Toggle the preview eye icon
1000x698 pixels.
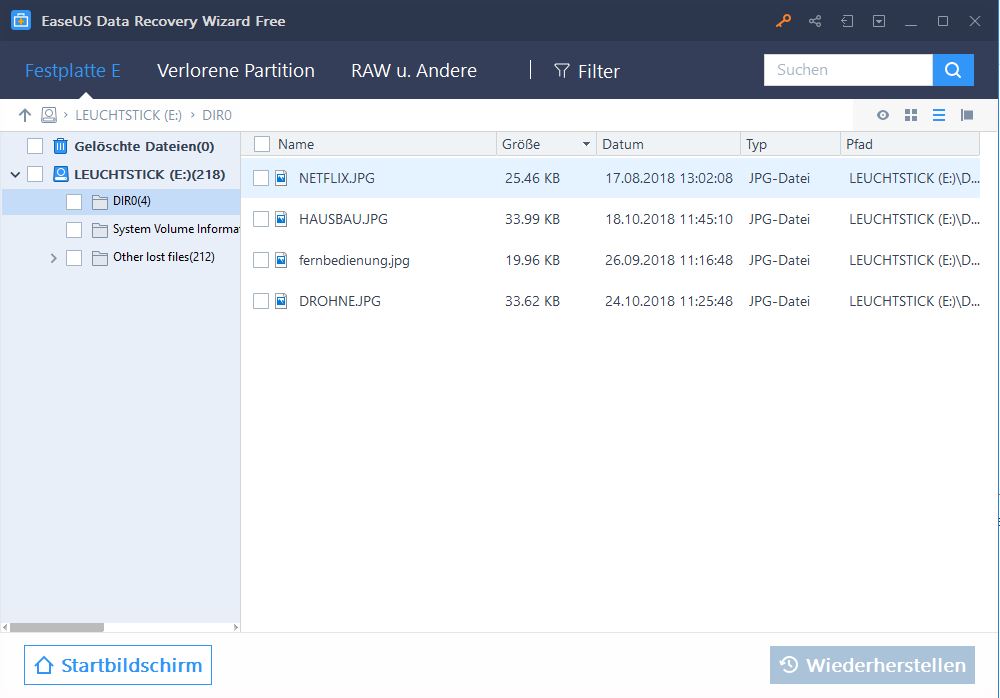click(883, 115)
